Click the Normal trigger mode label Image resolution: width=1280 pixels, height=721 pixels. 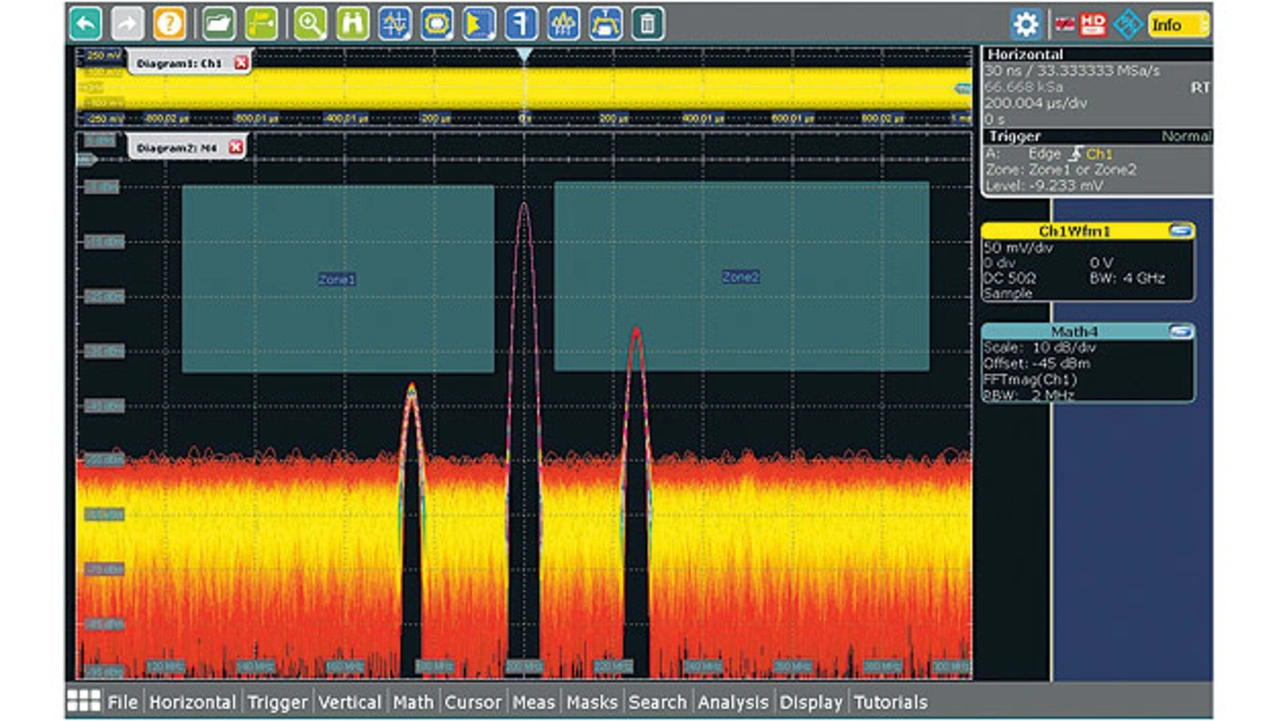click(x=1186, y=136)
